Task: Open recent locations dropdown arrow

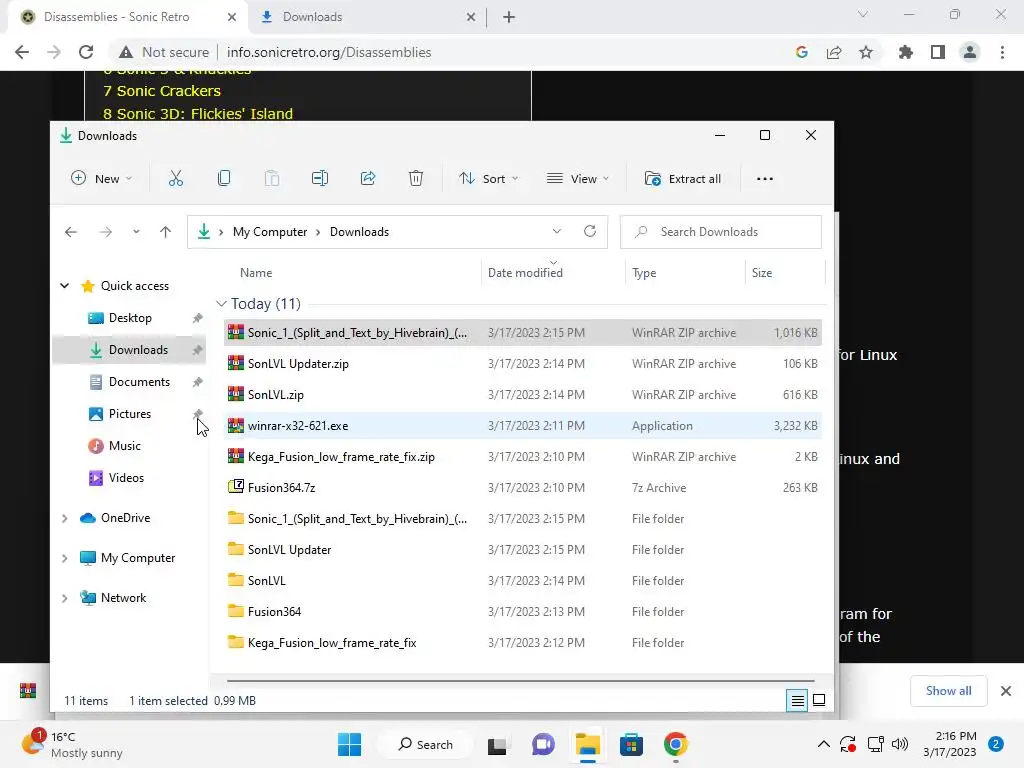Action: click(x=136, y=232)
